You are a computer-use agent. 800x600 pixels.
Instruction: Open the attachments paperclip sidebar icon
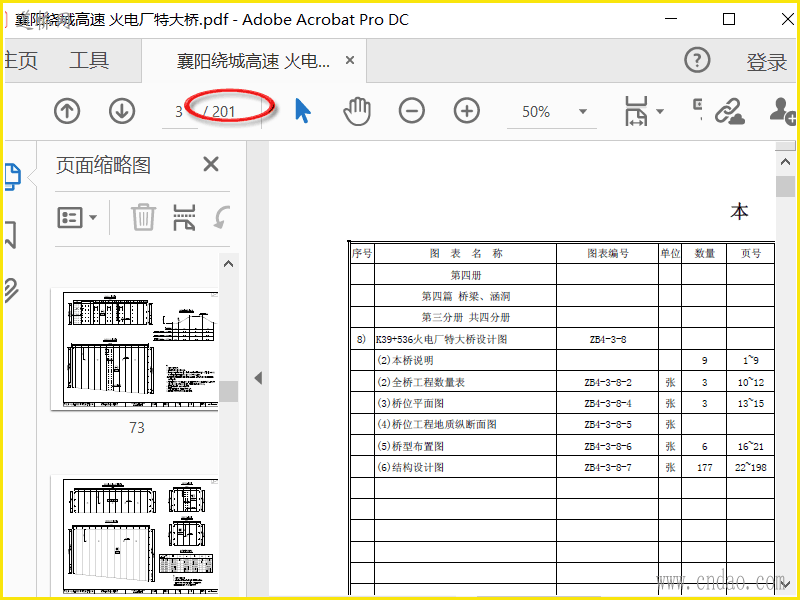[11, 290]
